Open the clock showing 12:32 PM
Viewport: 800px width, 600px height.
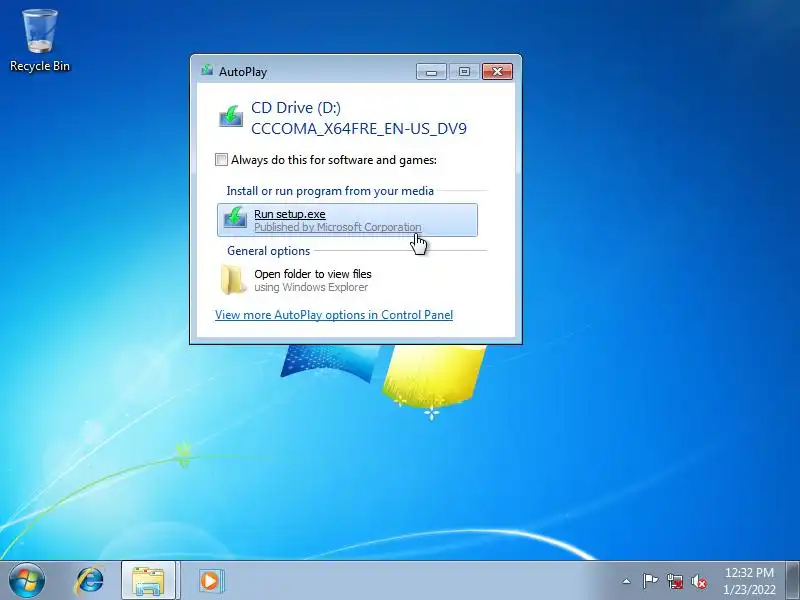click(x=749, y=581)
